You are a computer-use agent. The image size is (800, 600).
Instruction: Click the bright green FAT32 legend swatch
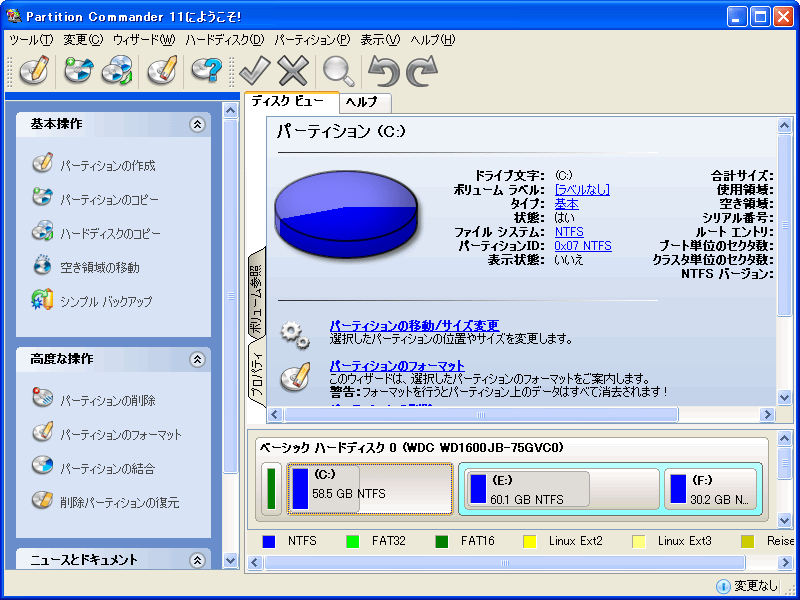pos(353,541)
